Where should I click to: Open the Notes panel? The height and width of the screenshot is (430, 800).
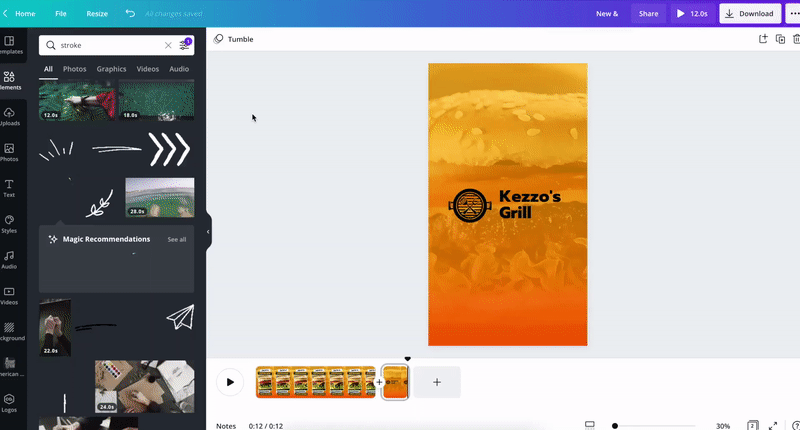click(x=226, y=426)
